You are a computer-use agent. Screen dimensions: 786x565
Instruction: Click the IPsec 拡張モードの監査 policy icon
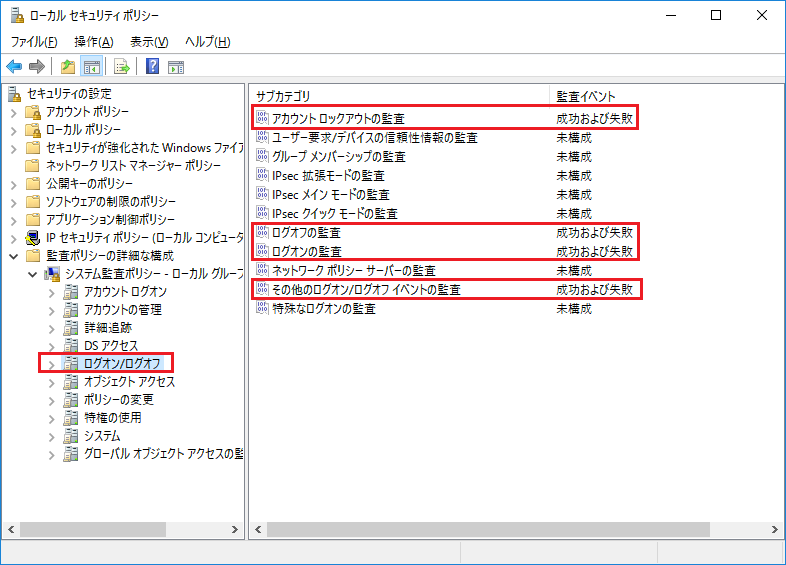(x=262, y=175)
